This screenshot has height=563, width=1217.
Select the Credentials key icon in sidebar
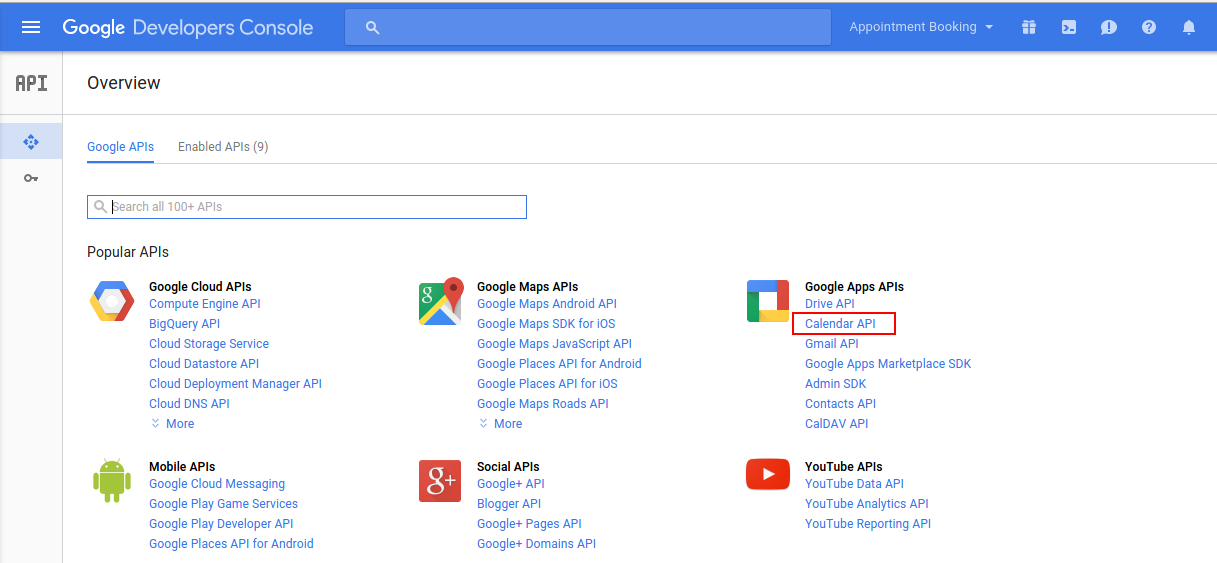31,178
